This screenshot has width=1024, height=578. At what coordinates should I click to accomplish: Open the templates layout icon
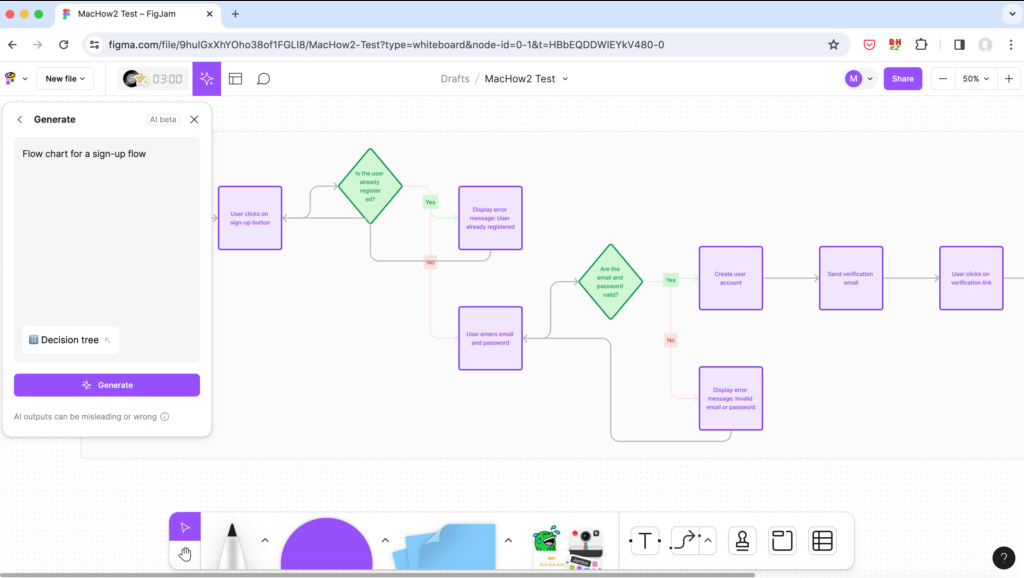236,78
